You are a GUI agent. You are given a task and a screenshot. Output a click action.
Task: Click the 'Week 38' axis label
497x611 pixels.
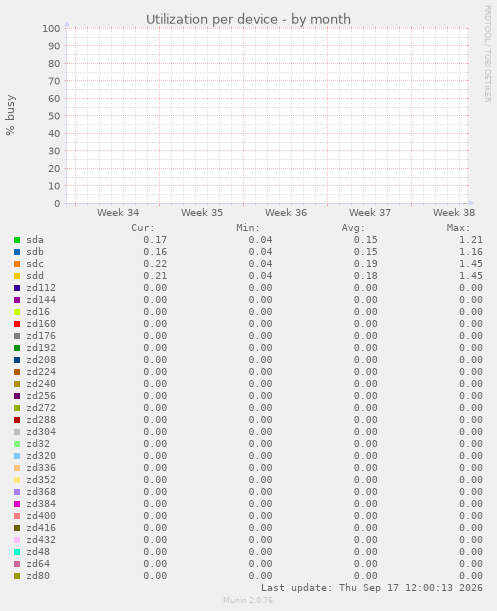[x=454, y=213]
